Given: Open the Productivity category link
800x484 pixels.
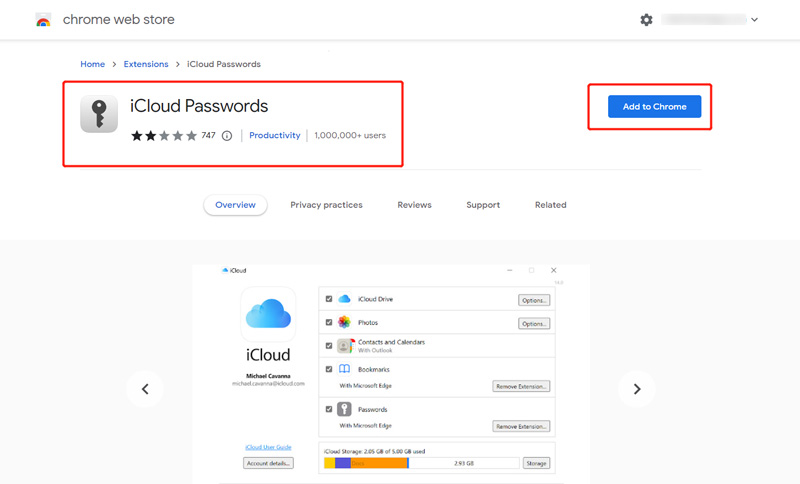Looking at the screenshot, I should [x=274, y=135].
